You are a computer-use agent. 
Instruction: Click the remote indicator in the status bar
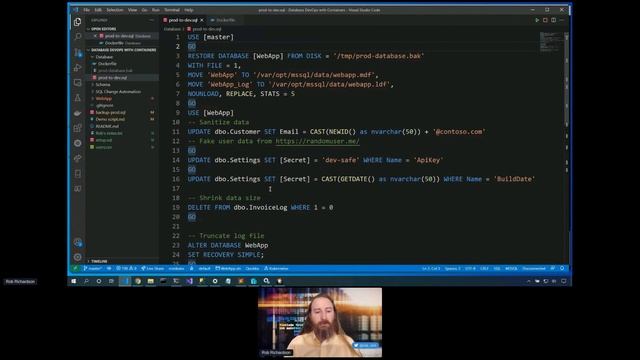click(75, 269)
